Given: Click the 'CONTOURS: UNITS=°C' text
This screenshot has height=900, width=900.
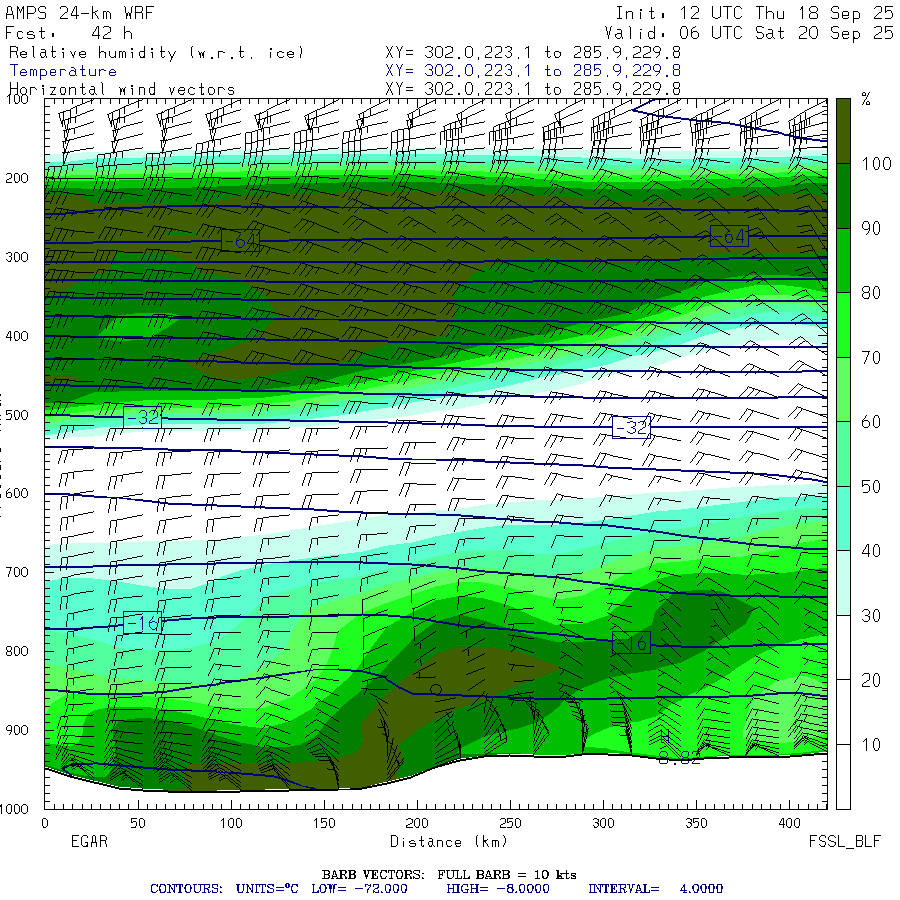Looking at the screenshot, I should click(x=224, y=889).
